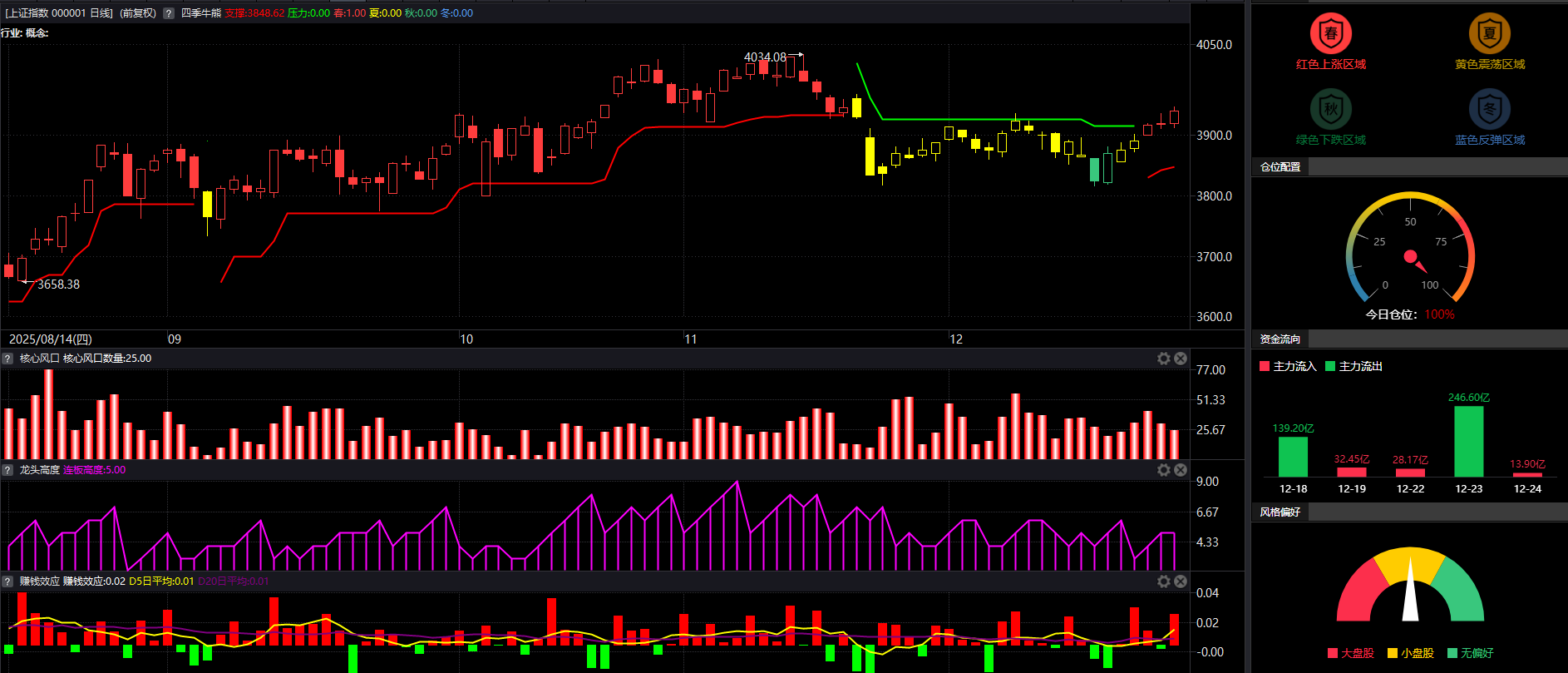Viewport: 1568px width, 673px height.
Task: Click the 12-23 green outflow bar
Action: point(1469,442)
